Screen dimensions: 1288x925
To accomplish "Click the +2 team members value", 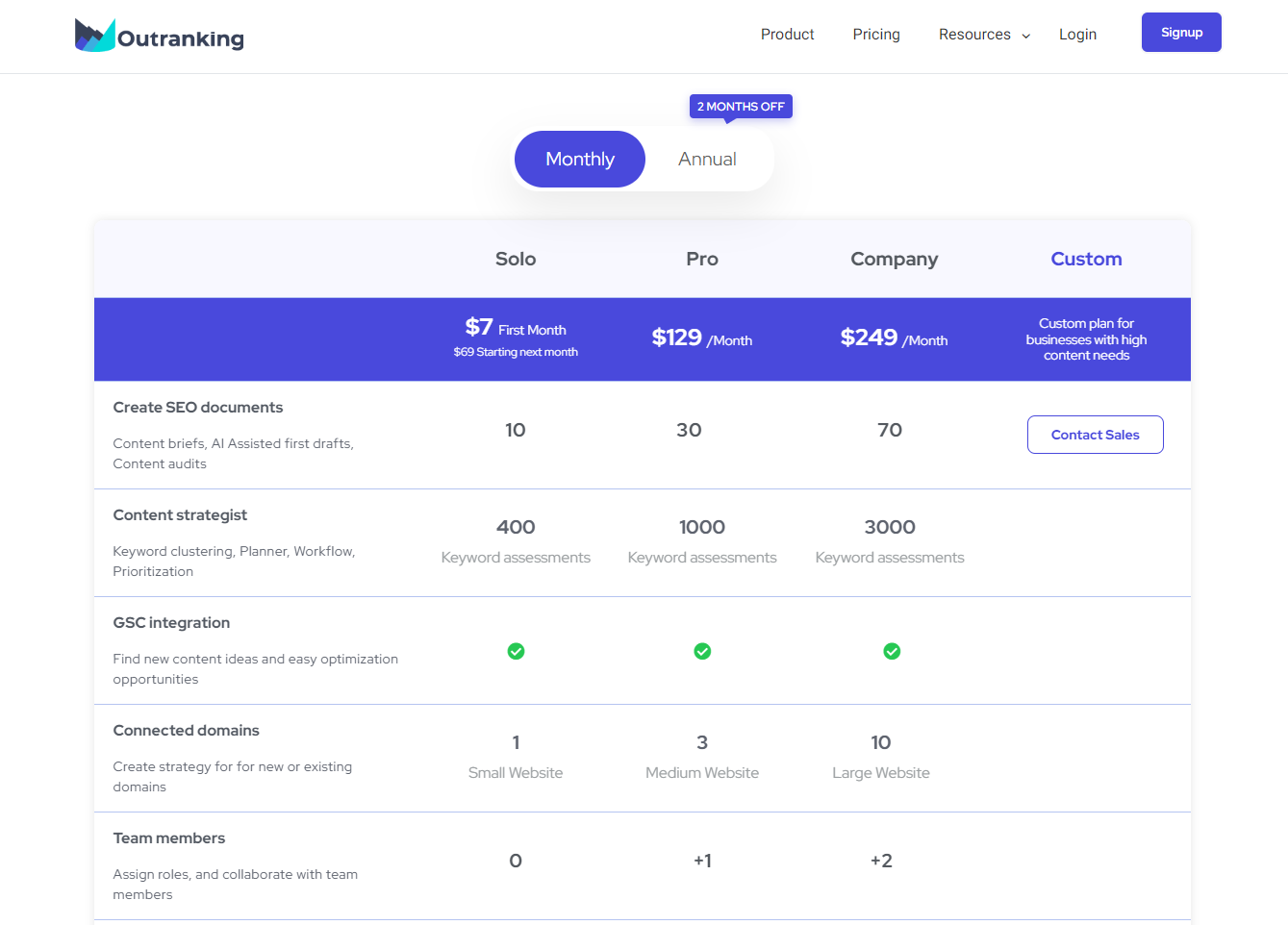I will pos(881,861).
